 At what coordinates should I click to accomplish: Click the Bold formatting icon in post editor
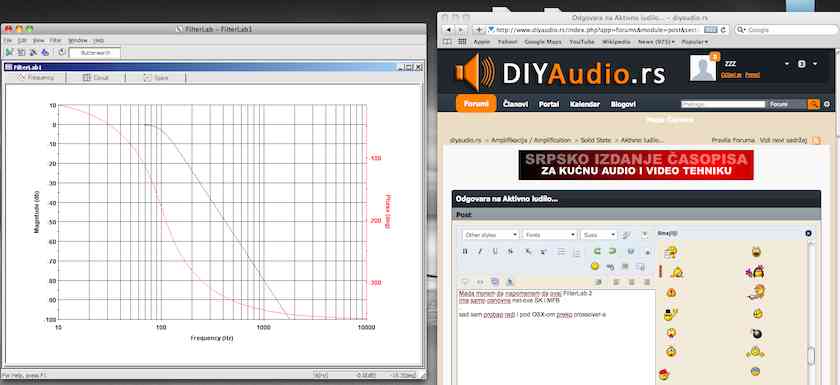[x=465, y=251]
